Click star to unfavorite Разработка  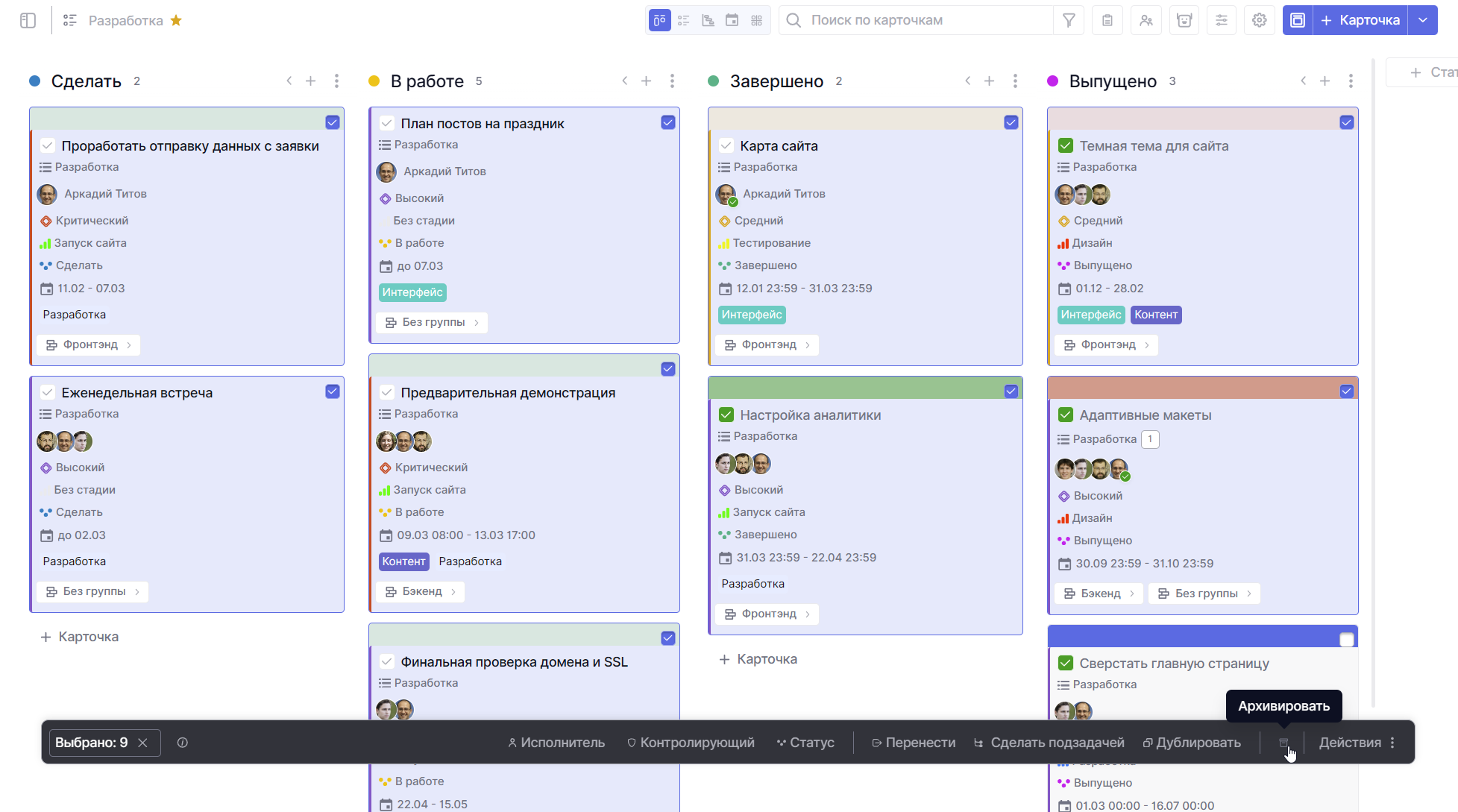[x=176, y=20]
